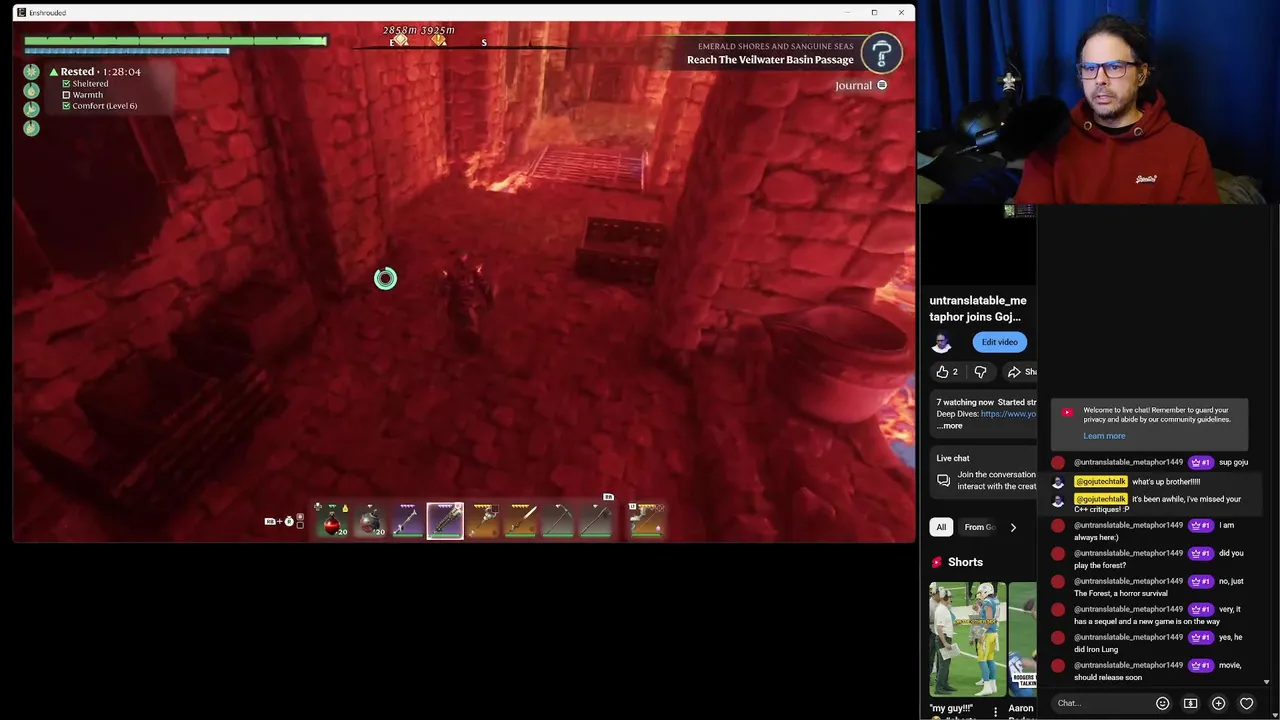Click the Warmth checkbox
This screenshot has height=720, width=1280.
(x=67, y=95)
